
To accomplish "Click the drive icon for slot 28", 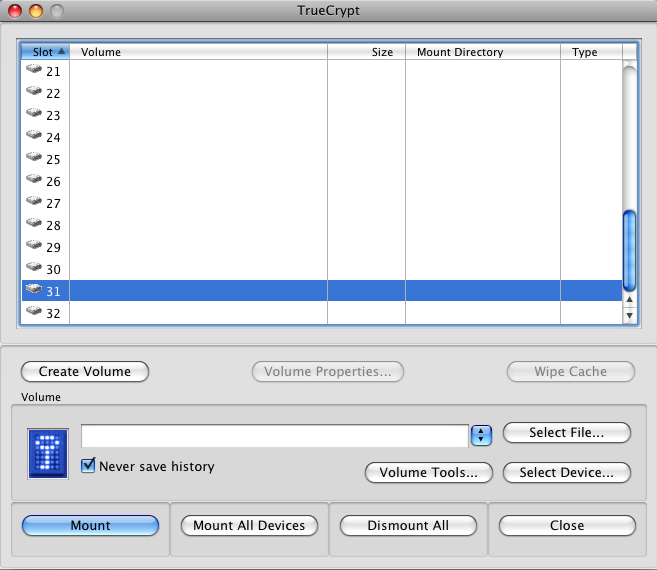I will tap(34, 223).
